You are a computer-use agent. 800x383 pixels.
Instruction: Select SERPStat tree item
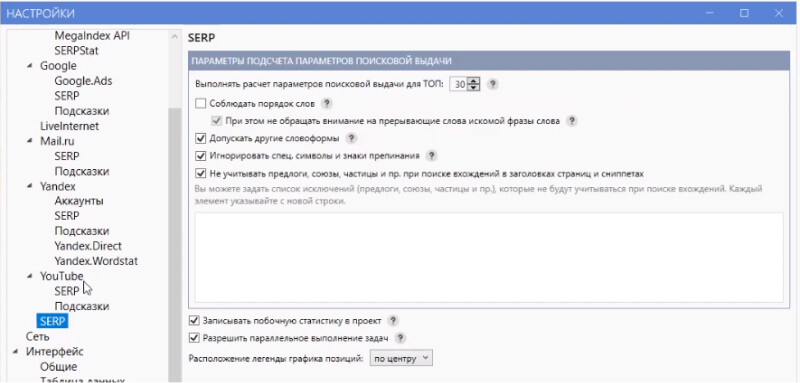pos(77,51)
